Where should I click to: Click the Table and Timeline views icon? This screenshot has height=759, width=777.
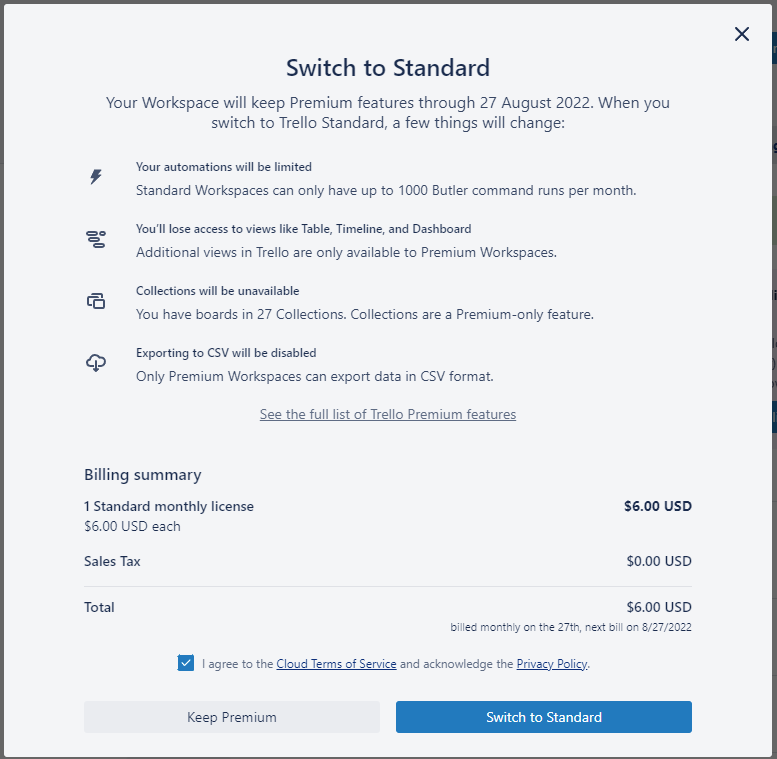click(96, 239)
